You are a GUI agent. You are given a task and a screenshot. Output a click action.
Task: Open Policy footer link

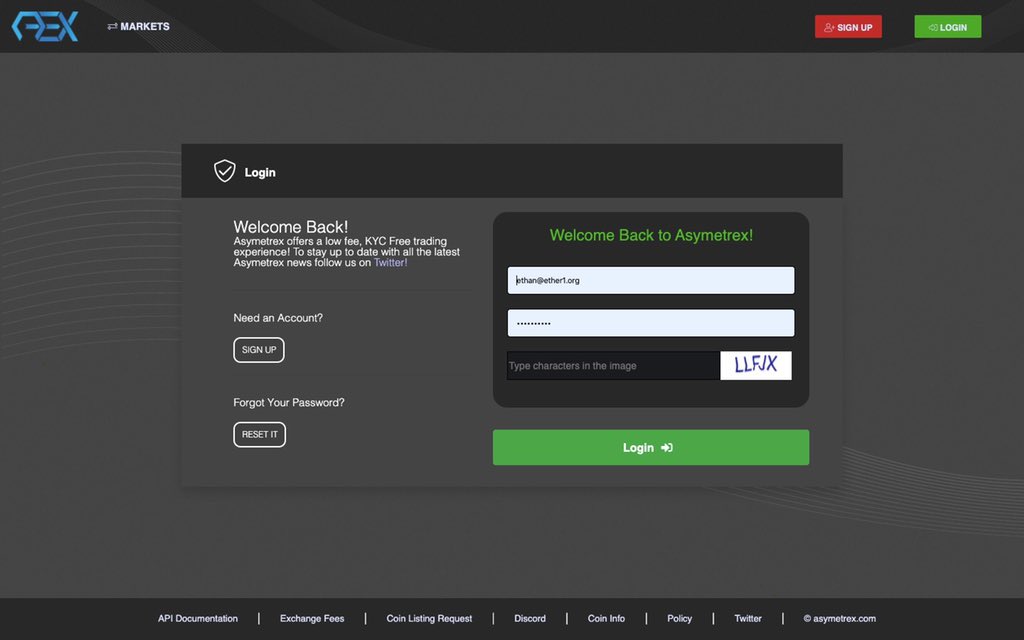coord(679,618)
